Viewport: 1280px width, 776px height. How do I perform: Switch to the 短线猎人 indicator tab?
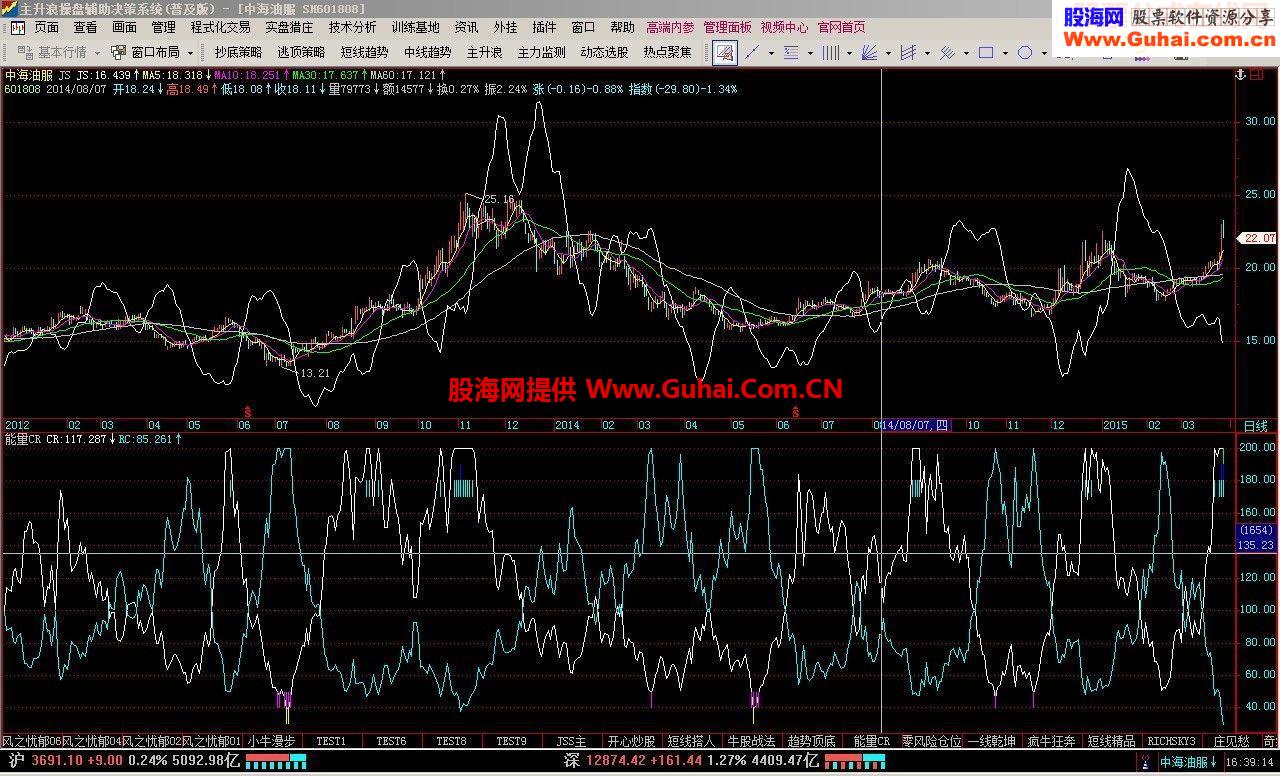pyautogui.click(x=692, y=741)
